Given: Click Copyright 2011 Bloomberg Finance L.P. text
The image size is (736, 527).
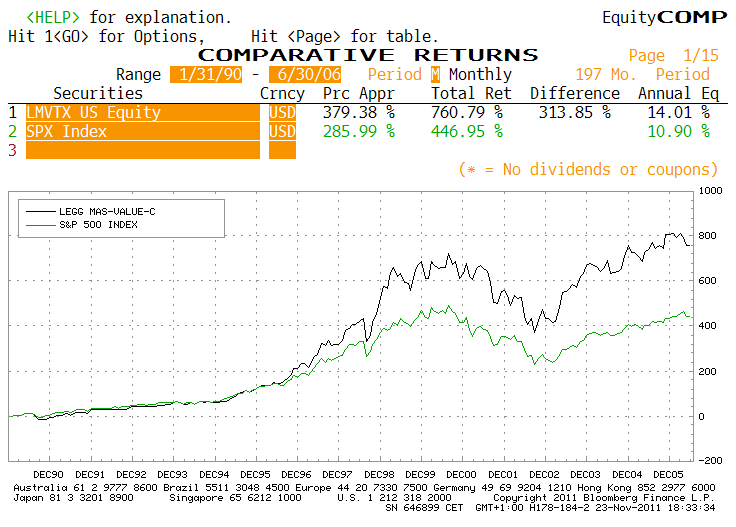Looking at the screenshot, I should pos(604,498).
